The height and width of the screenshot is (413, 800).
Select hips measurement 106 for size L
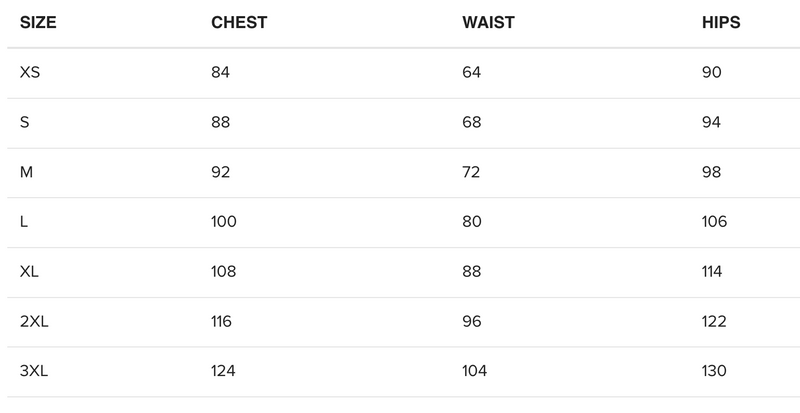point(715,222)
